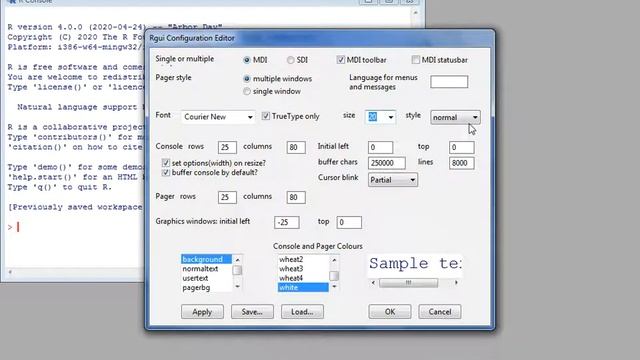The image size is (640, 360).
Task: Click the Initial left field
Action: 380,147
